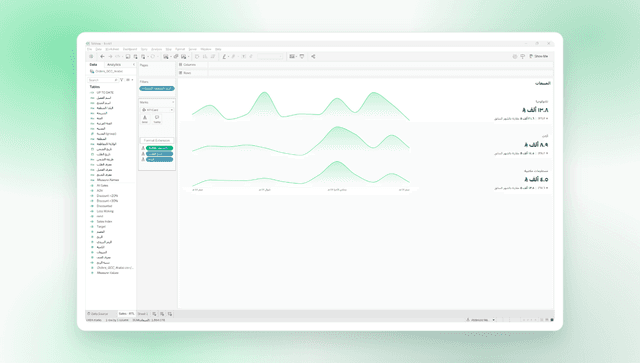
Task: Switch to the Sheet 1 tab
Action: (142, 314)
